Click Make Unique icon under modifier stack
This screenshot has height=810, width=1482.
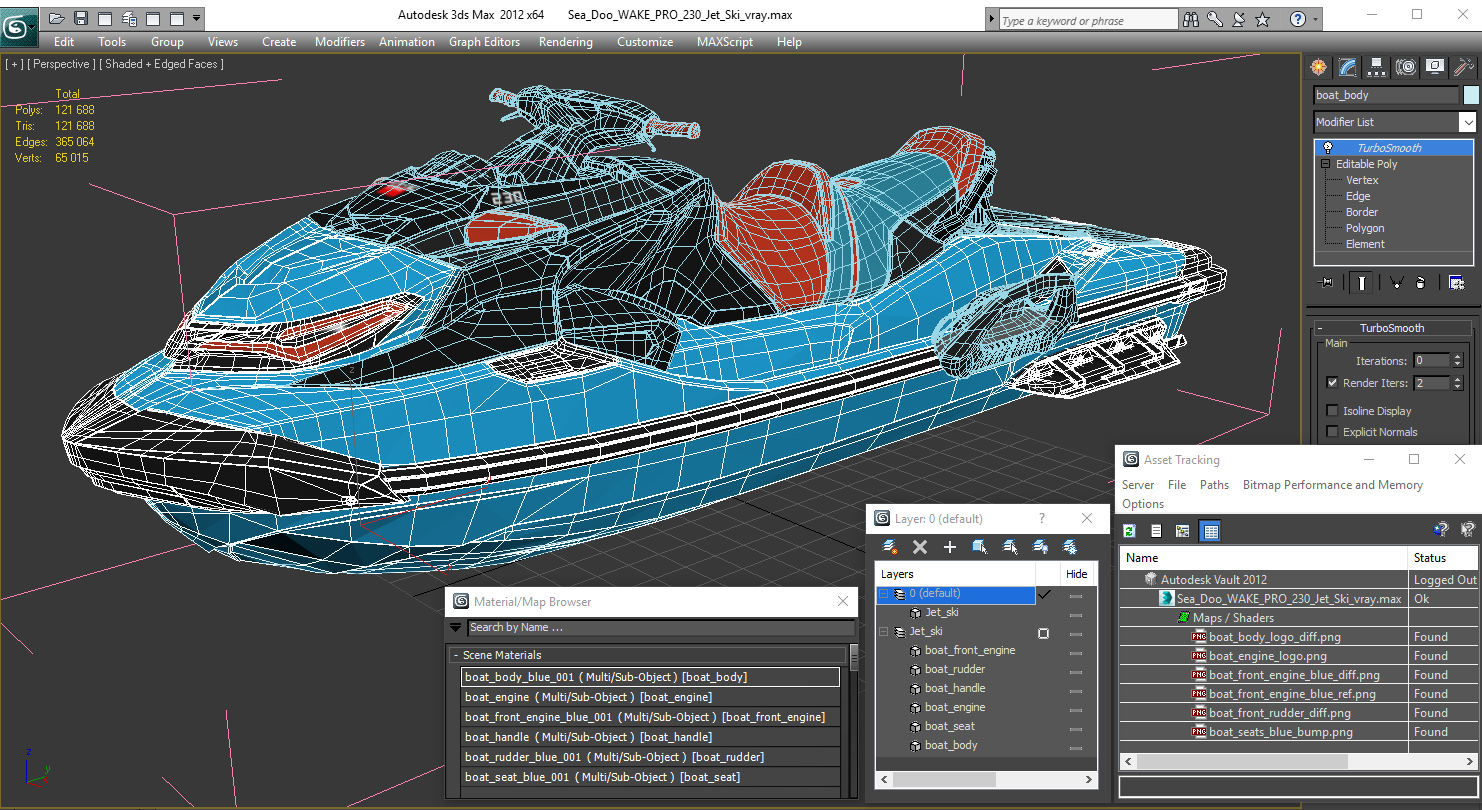tap(1396, 283)
